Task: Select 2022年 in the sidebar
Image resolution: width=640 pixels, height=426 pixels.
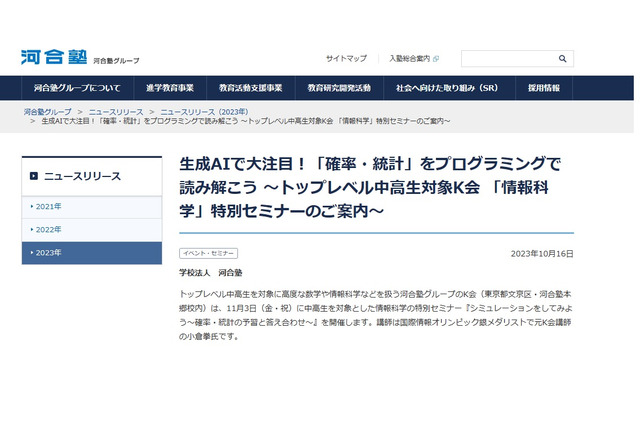Action: click(x=92, y=230)
